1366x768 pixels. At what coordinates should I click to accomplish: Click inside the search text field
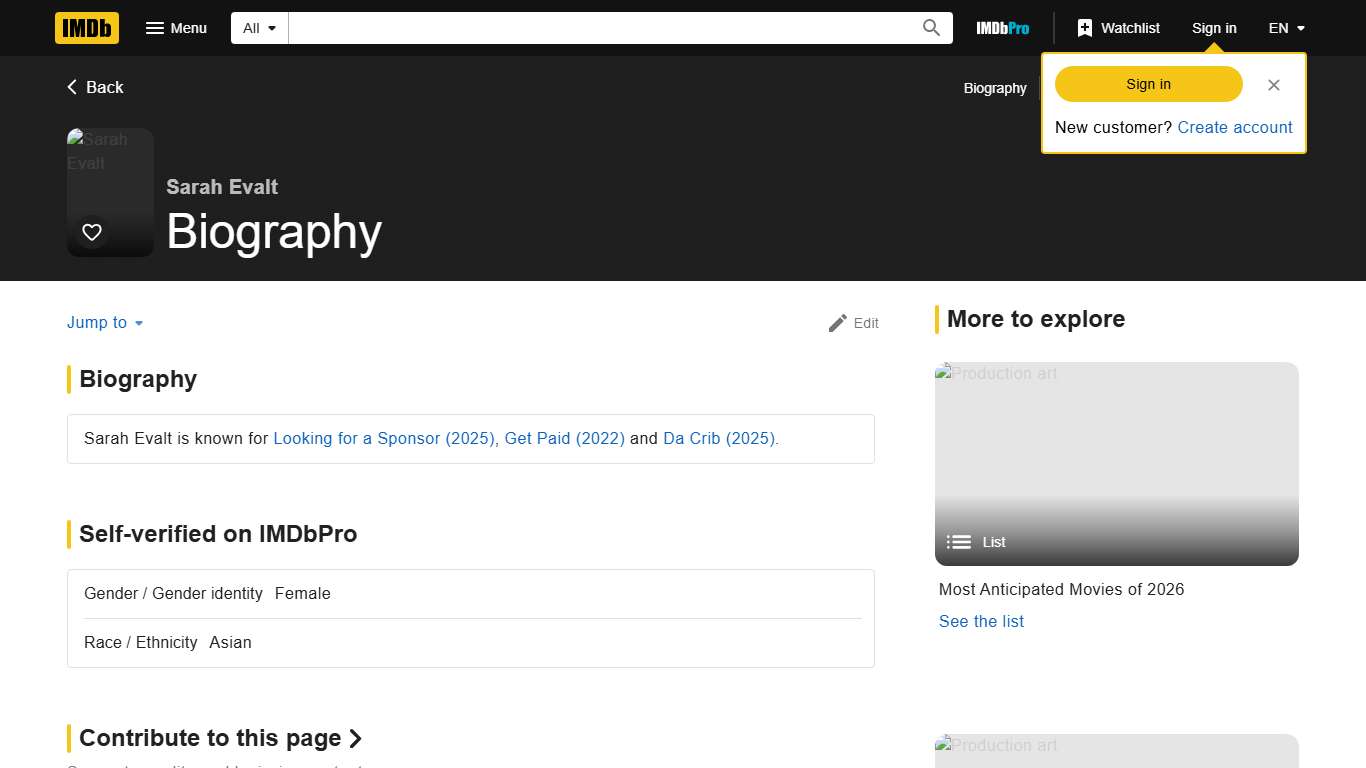pos(600,28)
